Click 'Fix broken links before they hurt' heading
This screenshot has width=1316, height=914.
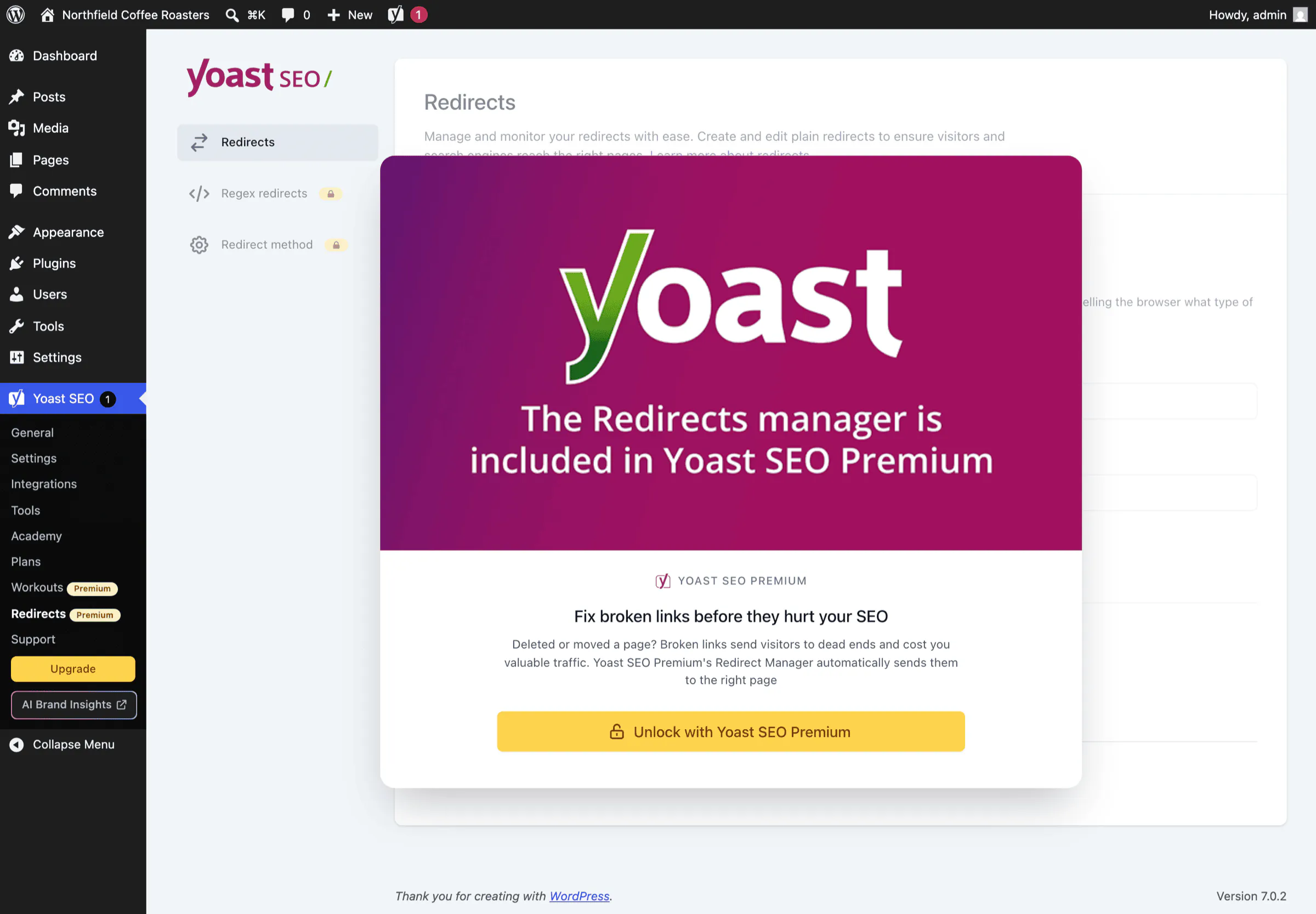tap(730, 616)
